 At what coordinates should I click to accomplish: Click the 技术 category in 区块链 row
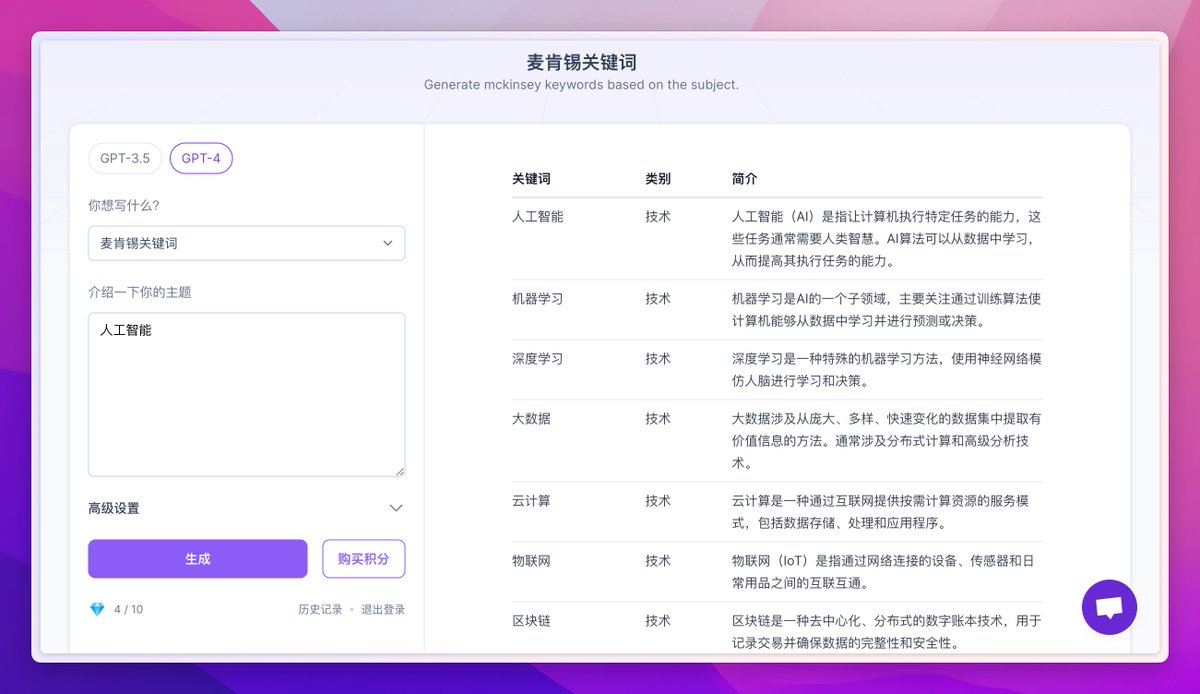pyautogui.click(x=658, y=621)
